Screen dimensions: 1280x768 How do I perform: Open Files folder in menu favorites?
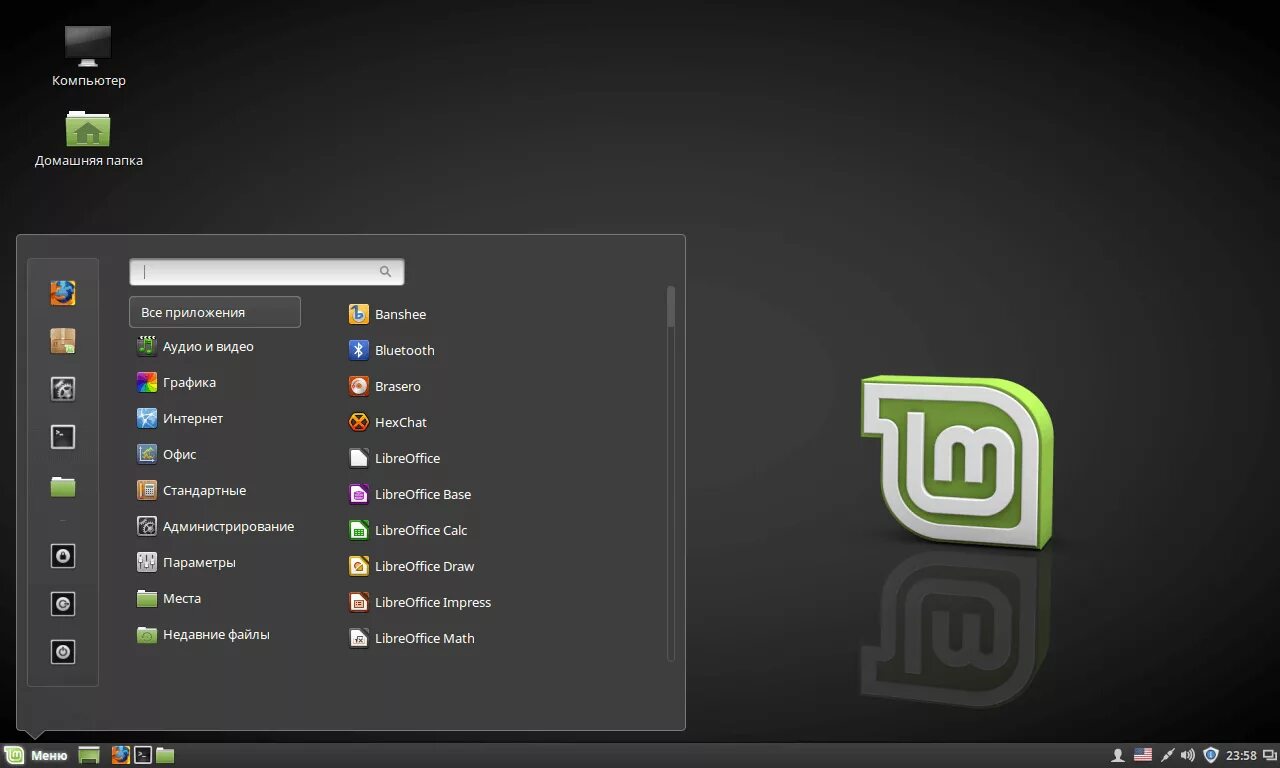coord(63,487)
